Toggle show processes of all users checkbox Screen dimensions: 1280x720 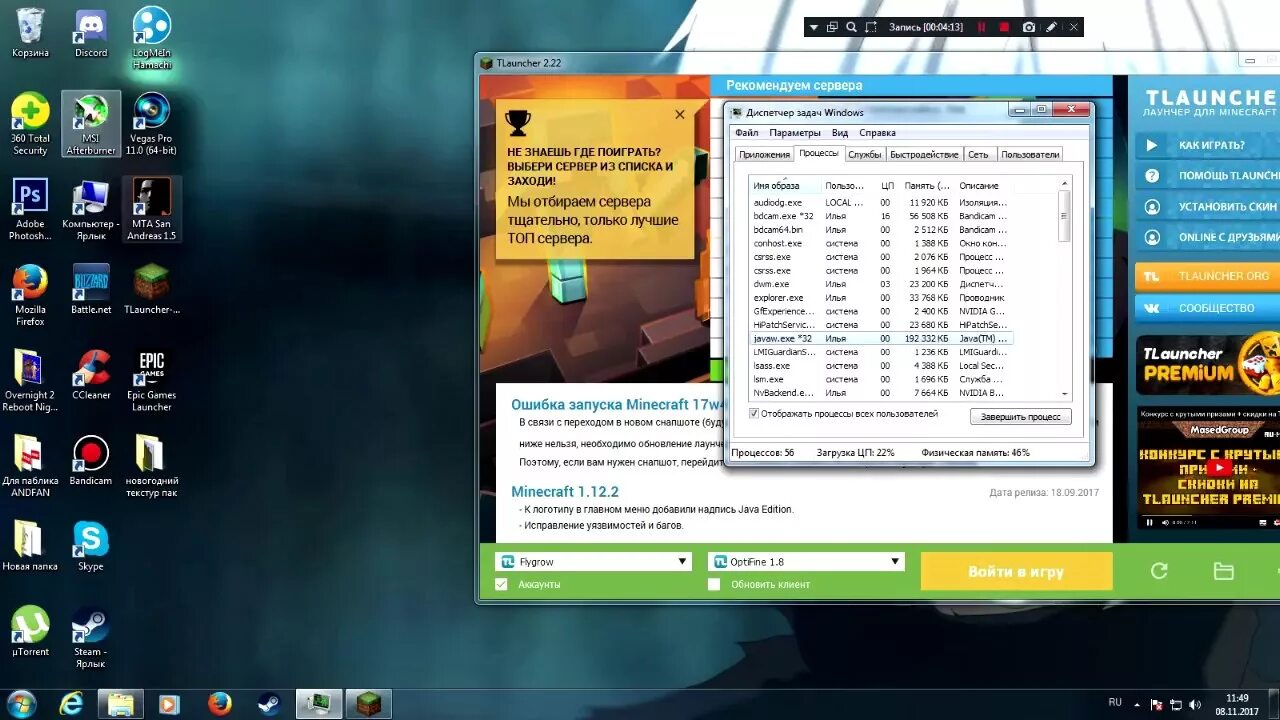[x=754, y=413]
